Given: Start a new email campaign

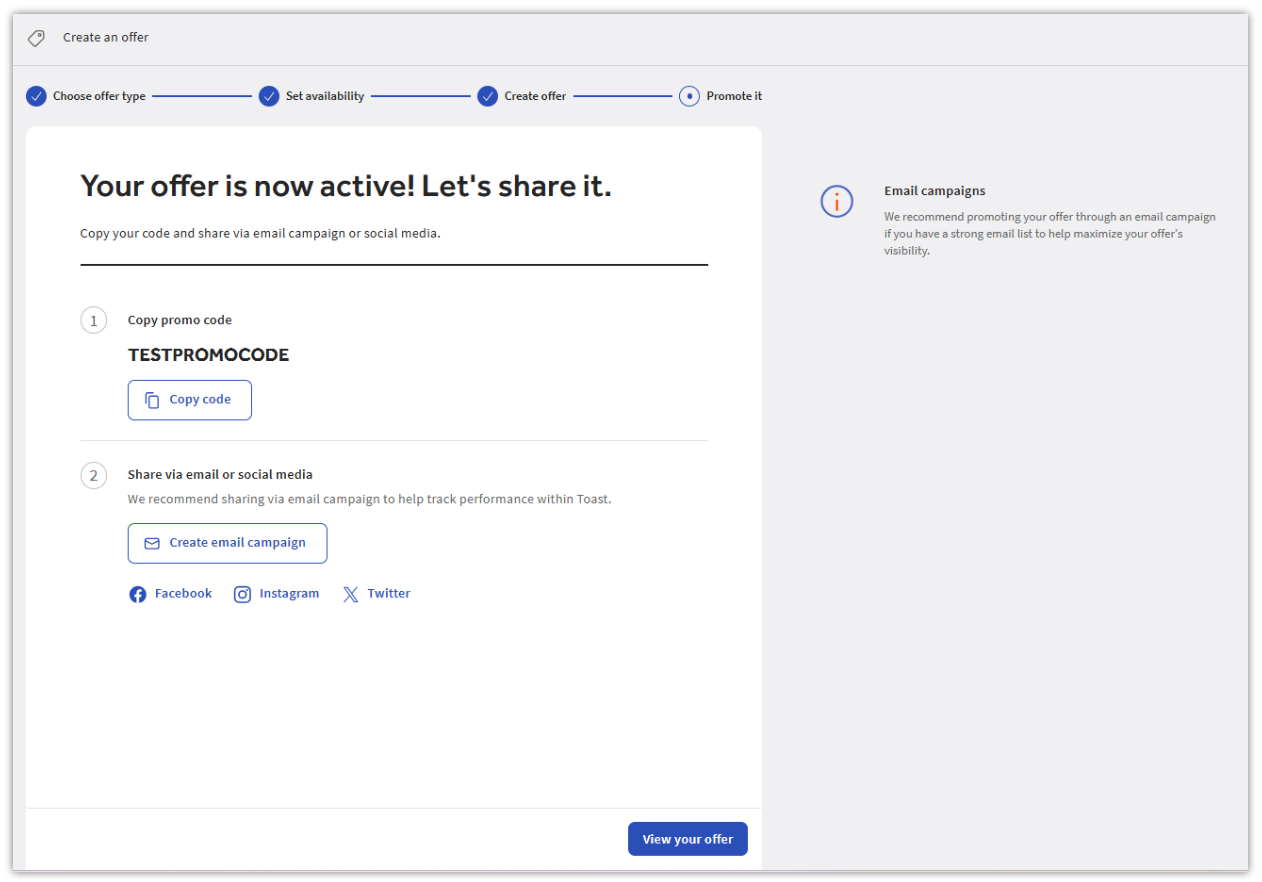Looking at the screenshot, I should pyautogui.click(x=227, y=543).
